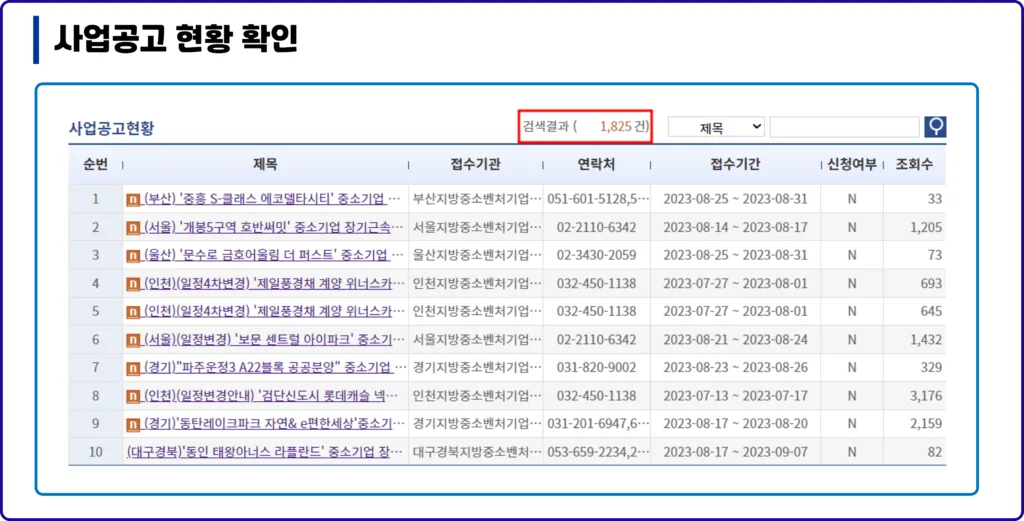The height and width of the screenshot is (521, 1024).
Task: Click the 연락처 column header
Action: tap(596, 165)
